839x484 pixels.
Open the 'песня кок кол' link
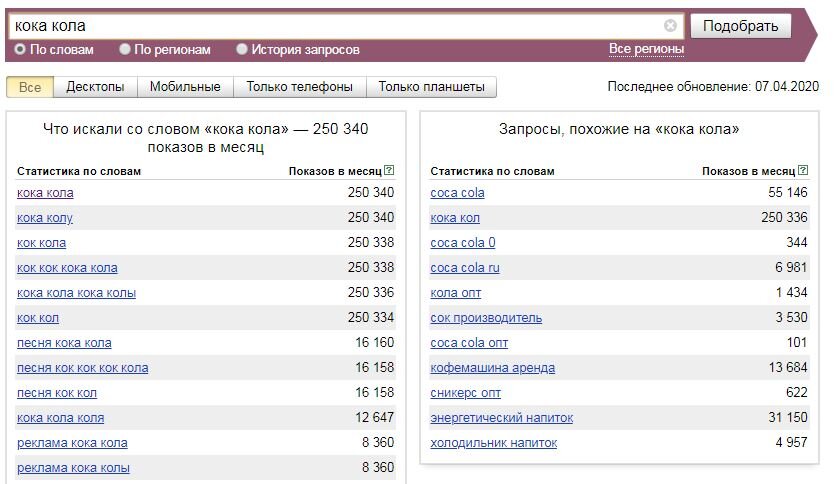coord(57,393)
